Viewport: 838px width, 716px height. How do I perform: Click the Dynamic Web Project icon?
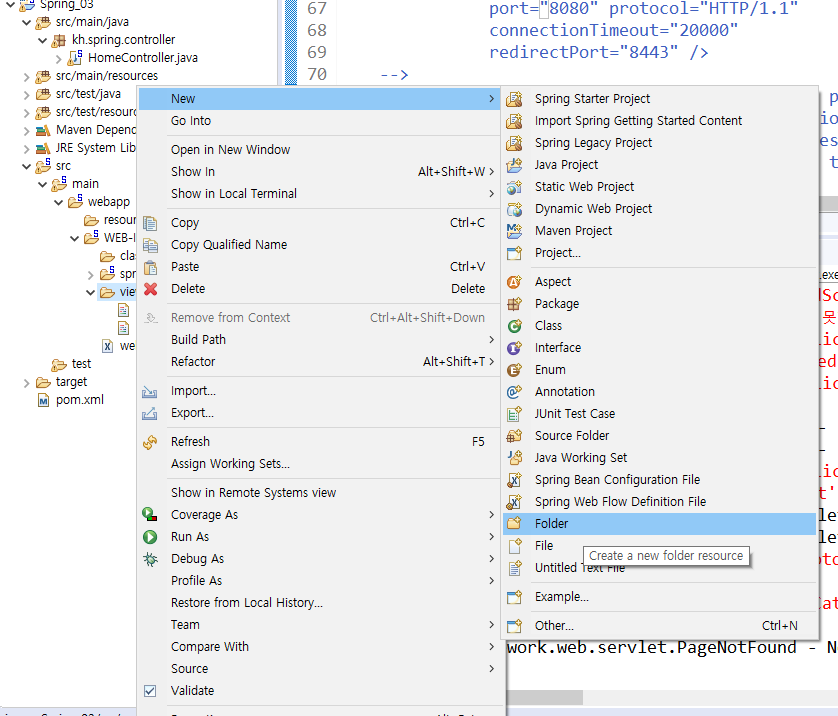click(x=514, y=209)
